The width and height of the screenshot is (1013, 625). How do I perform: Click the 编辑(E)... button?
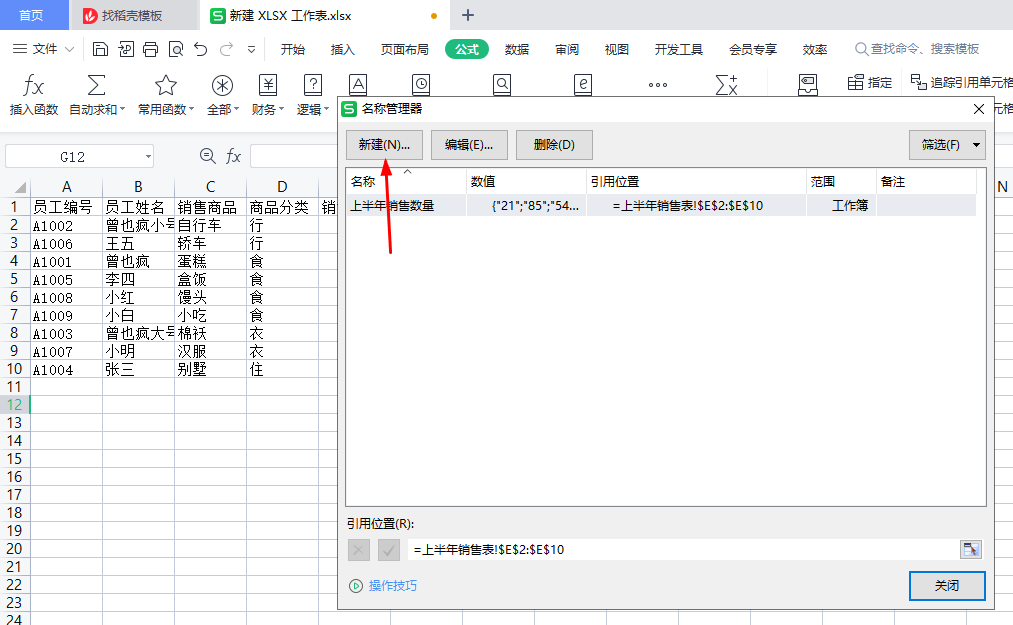(x=469, y=145)
